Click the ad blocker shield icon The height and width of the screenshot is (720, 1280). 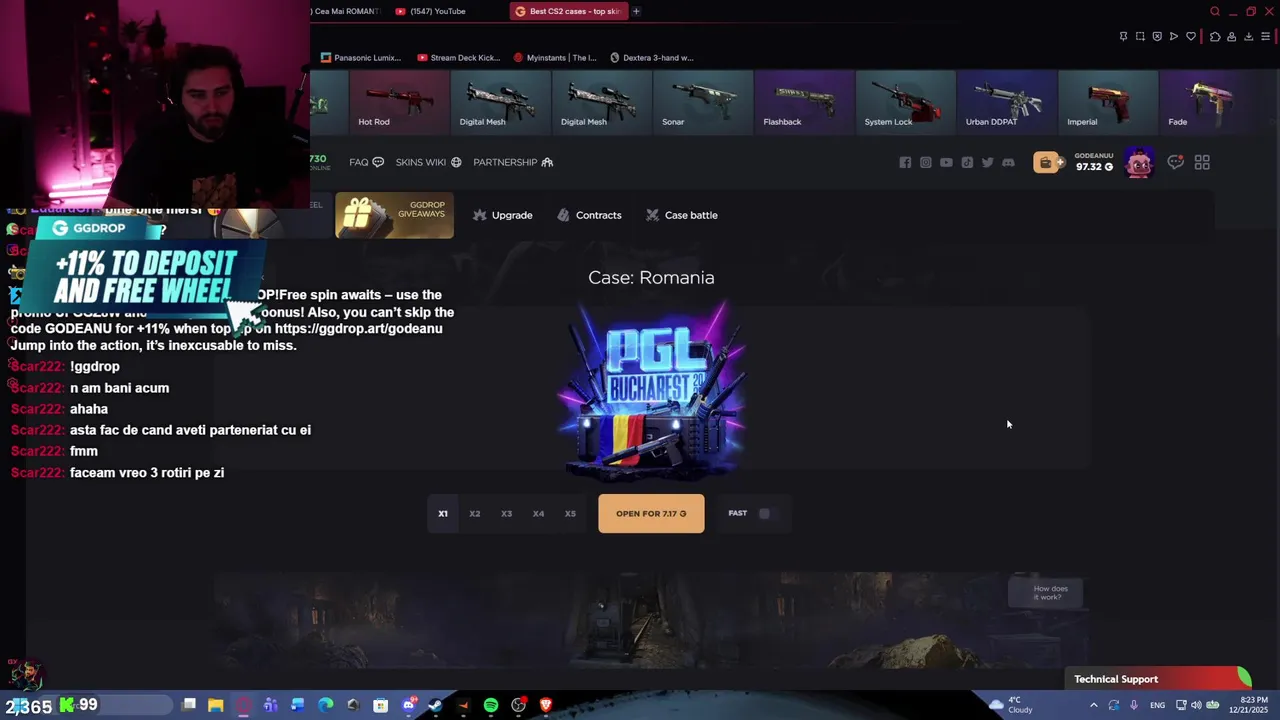1157,36
